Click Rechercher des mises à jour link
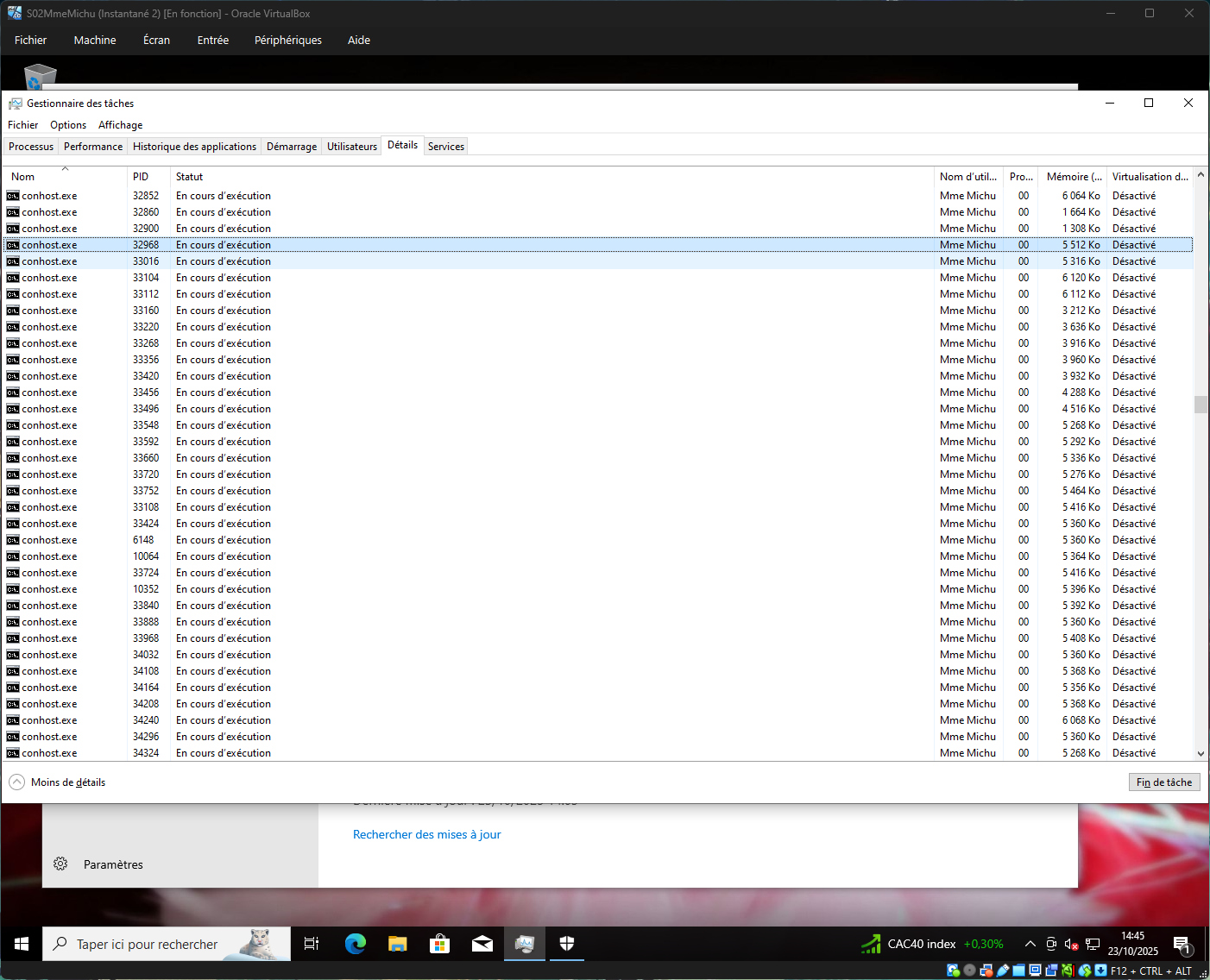The image size is (1210, 980). pyautogui.click(x=426, y=834)
